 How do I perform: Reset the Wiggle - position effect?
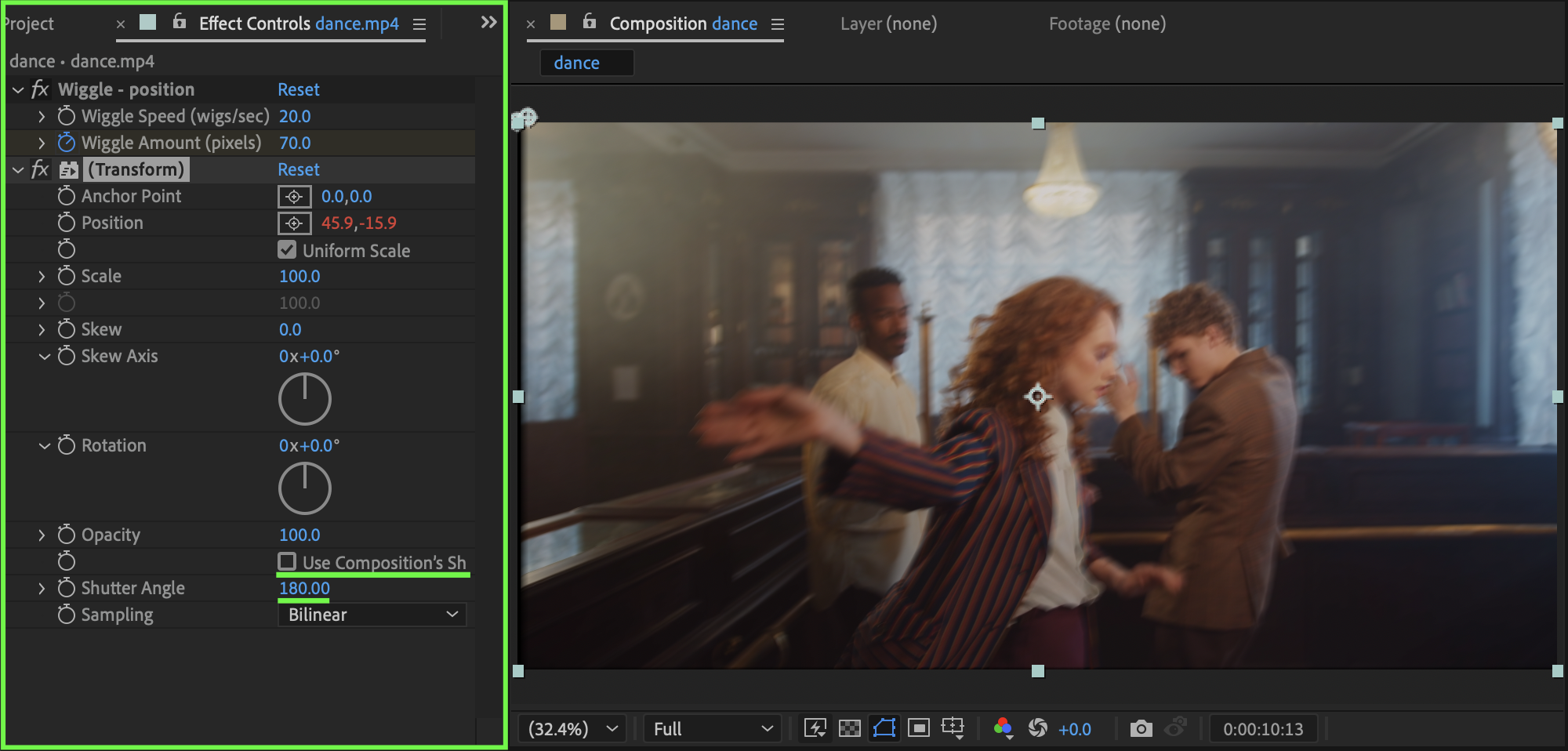(x=298, y=89)
